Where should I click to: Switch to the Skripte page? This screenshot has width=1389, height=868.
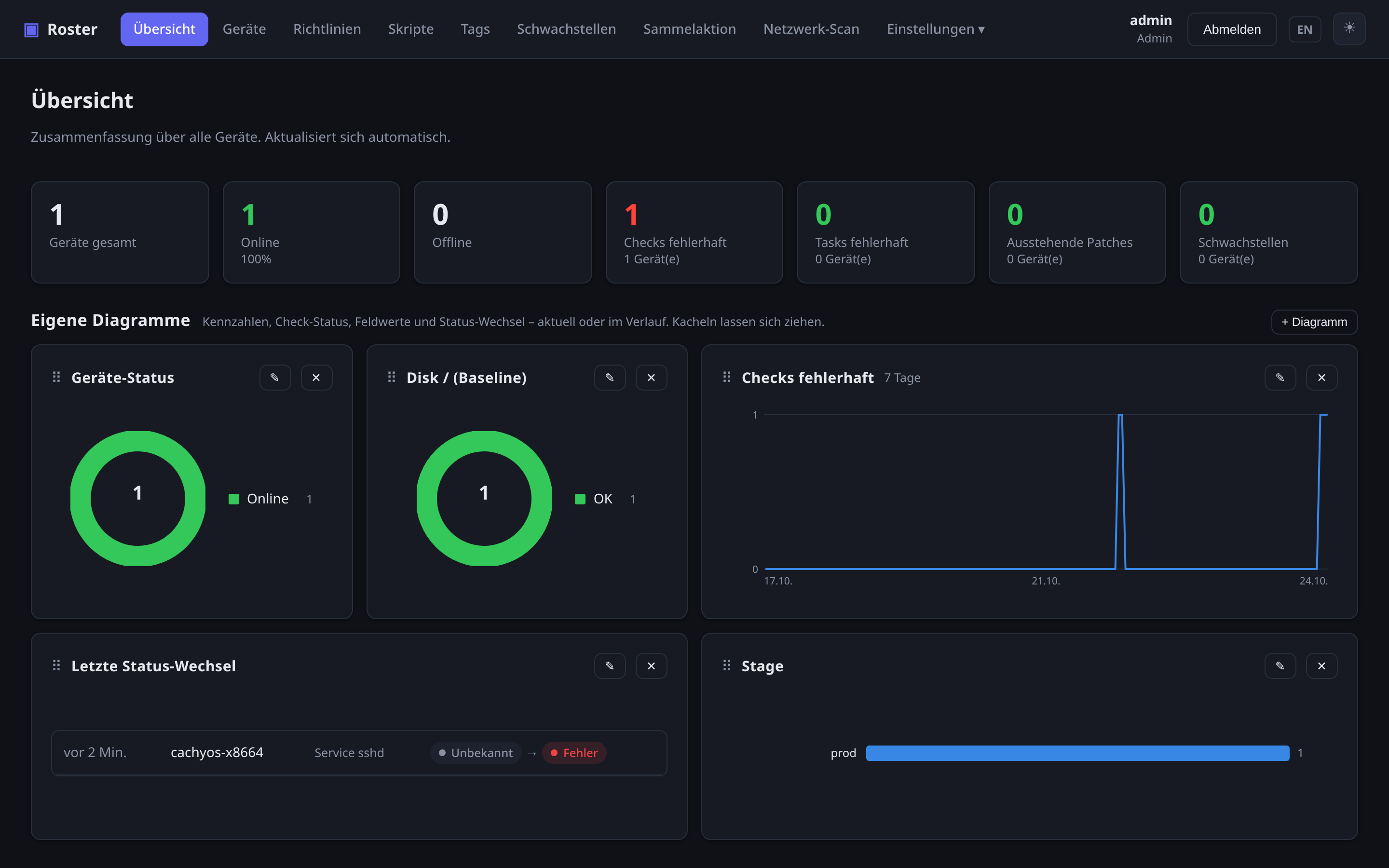point(410,29)
